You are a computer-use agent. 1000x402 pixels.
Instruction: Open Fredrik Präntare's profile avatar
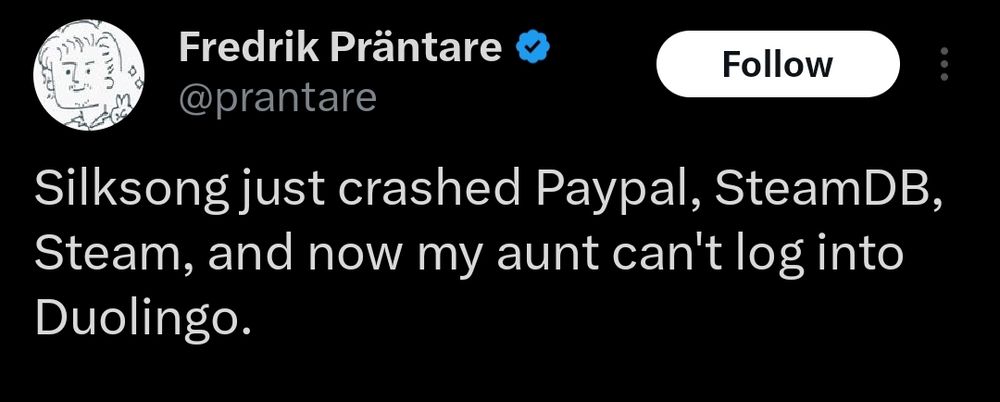pyautogui.click(x=89, y=75)
